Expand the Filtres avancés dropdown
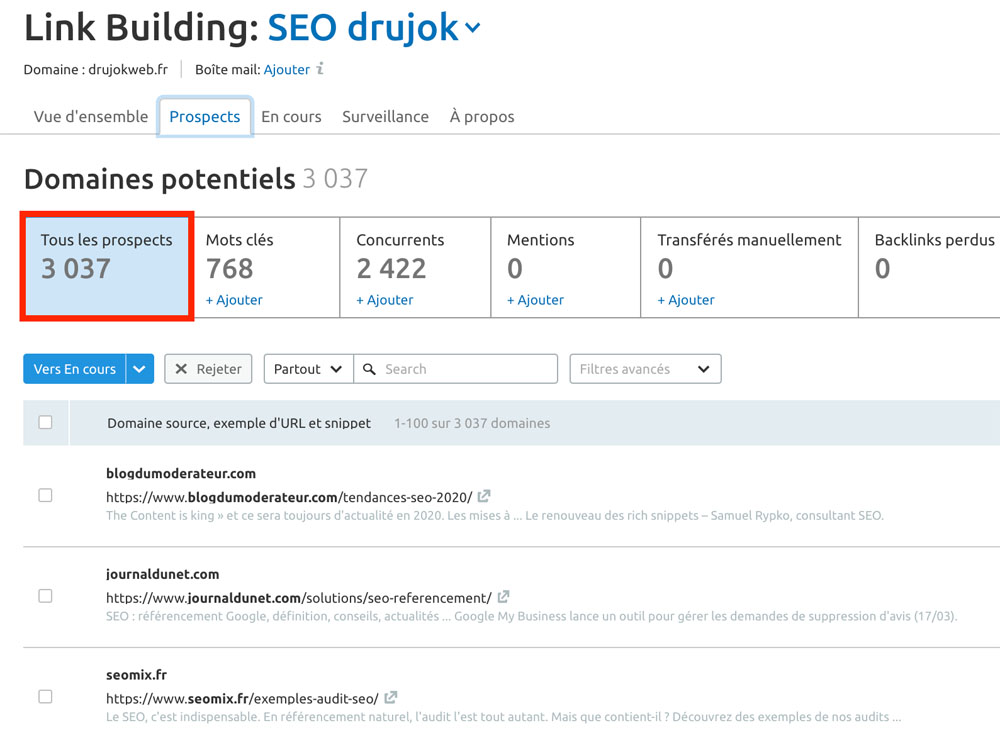This screenshot has height=745, width=1000. 645,369
